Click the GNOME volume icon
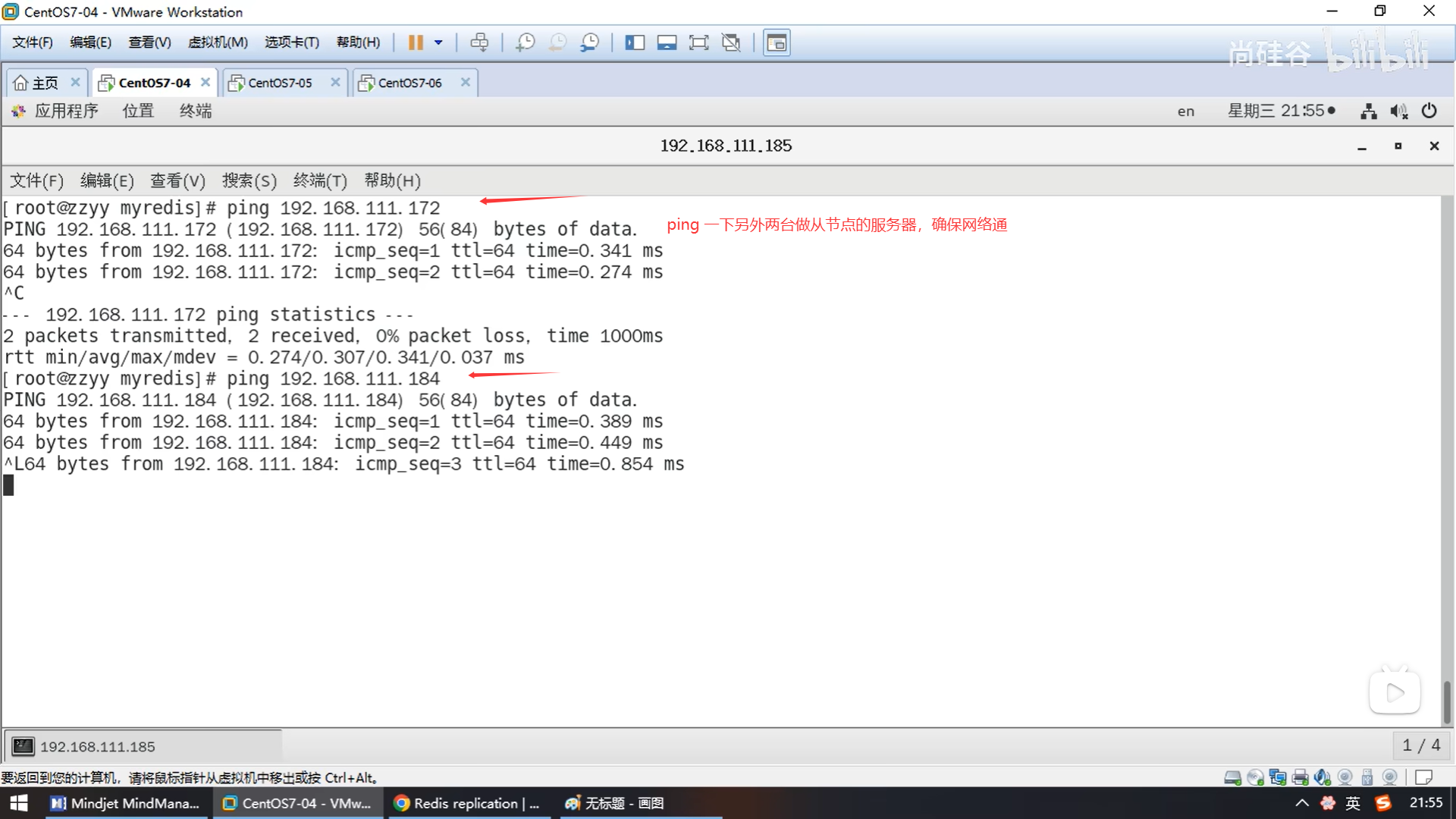This screenshot has width=1456, height=819. (x=1398, y=111)
